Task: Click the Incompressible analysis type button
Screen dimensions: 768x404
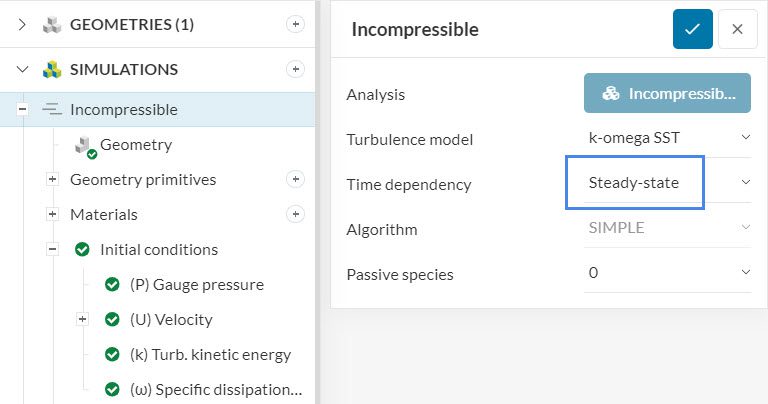Action: [667, 94]
